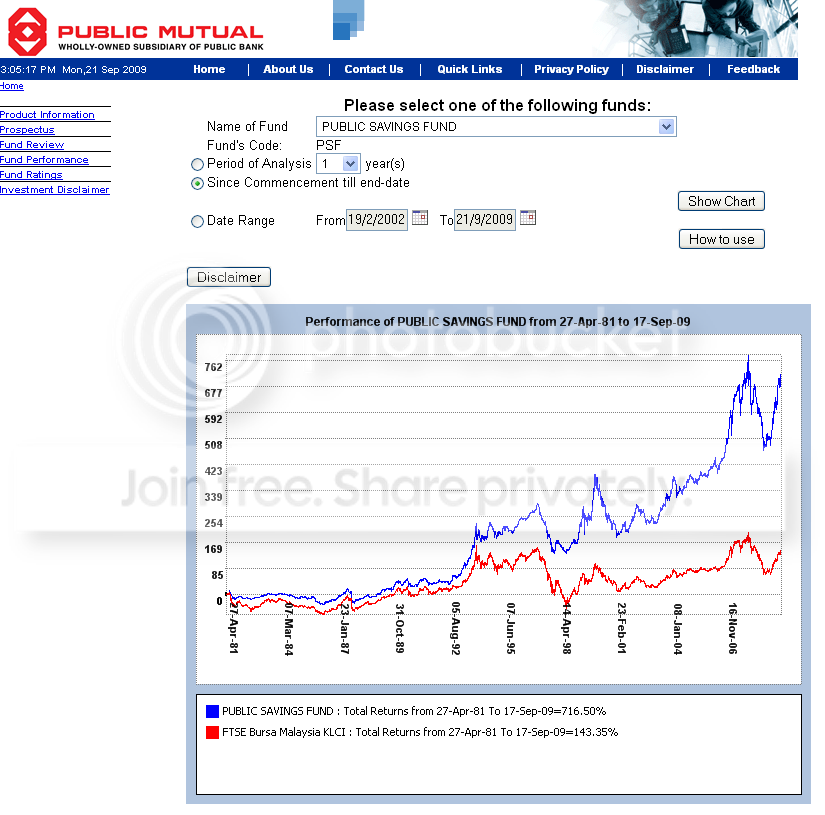Select the Period of Analysis radio button
Viewport: 825px width, 815px height.
[197, 164]
